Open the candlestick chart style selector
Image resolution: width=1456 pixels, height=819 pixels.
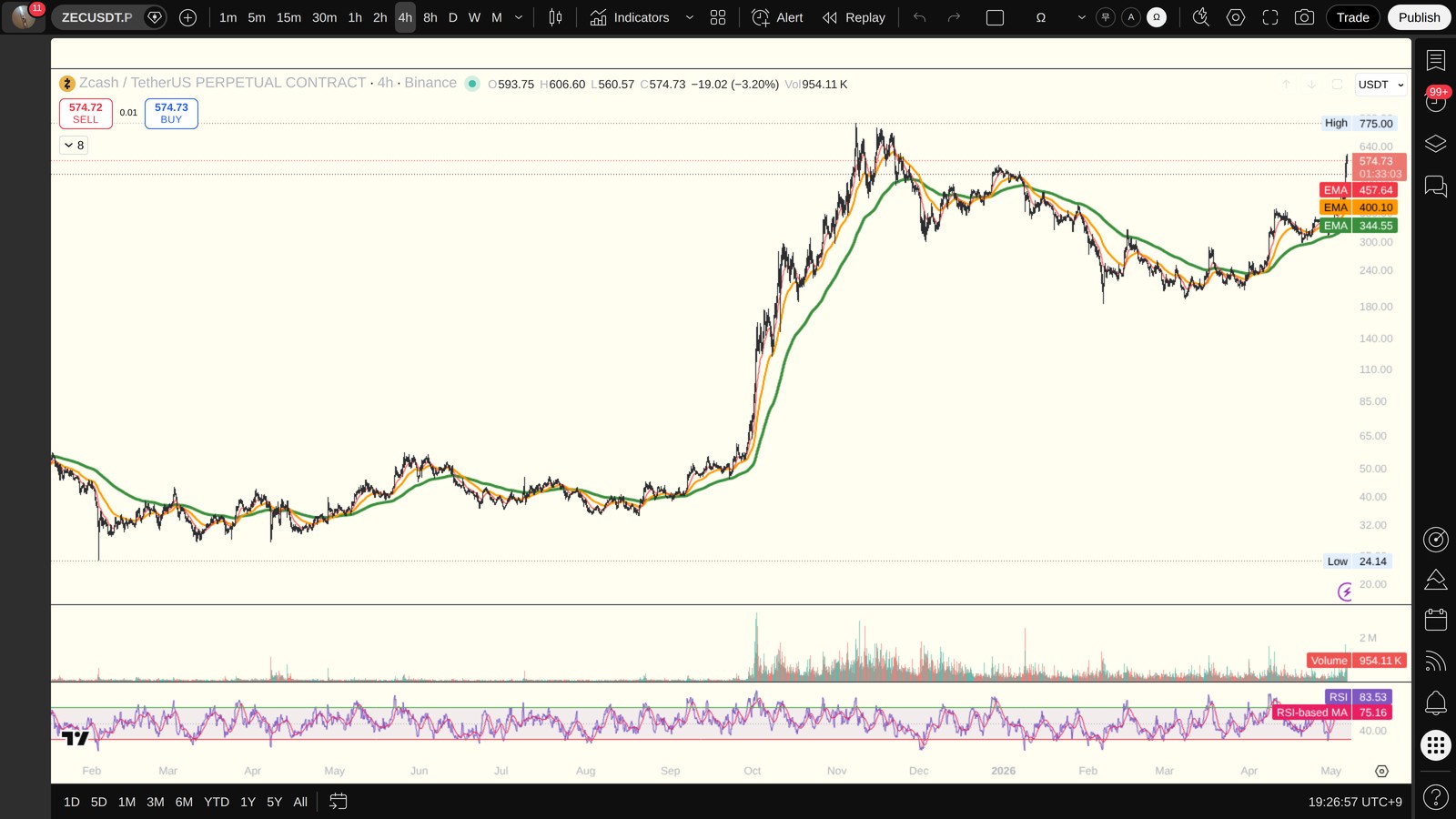pyautogui.click(x=555, y=17)
